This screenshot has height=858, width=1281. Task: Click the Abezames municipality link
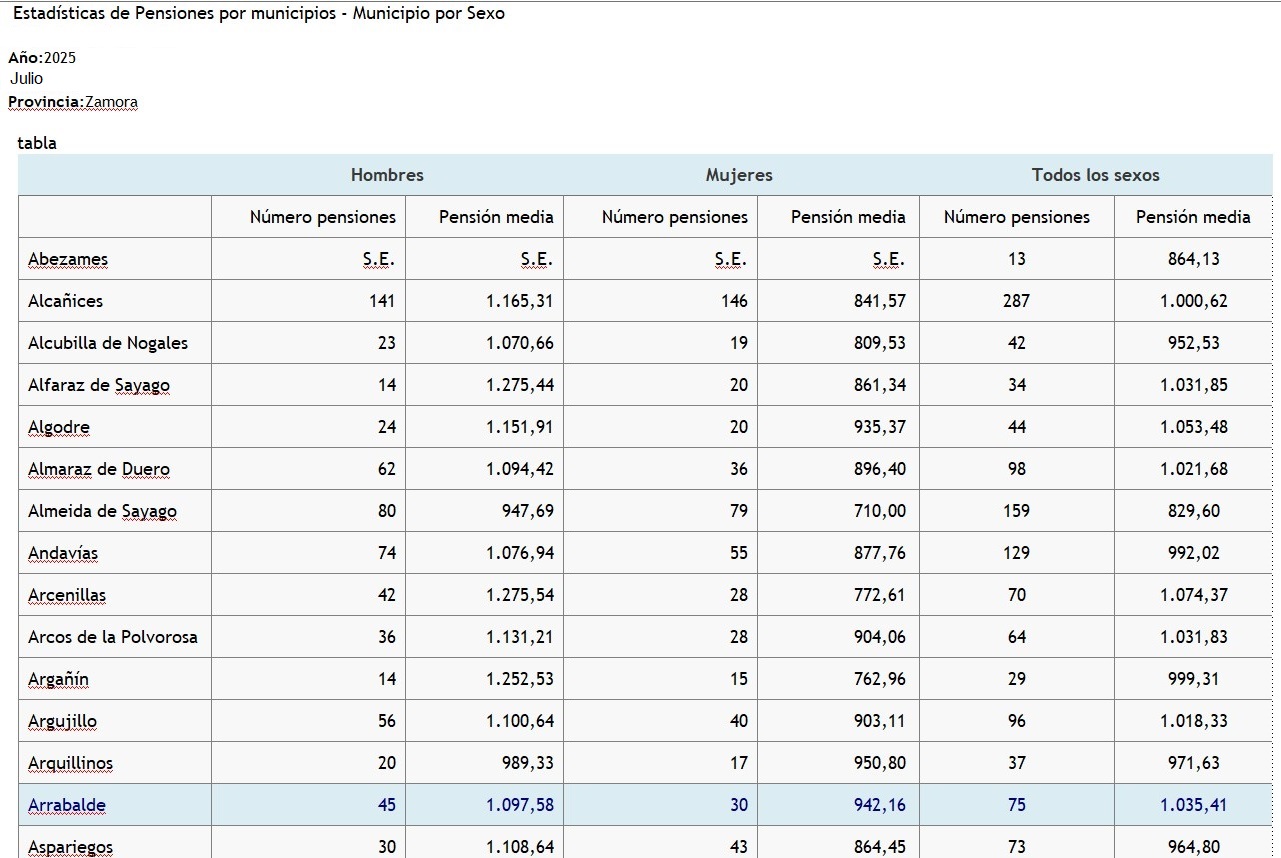[x=68, y=259]
